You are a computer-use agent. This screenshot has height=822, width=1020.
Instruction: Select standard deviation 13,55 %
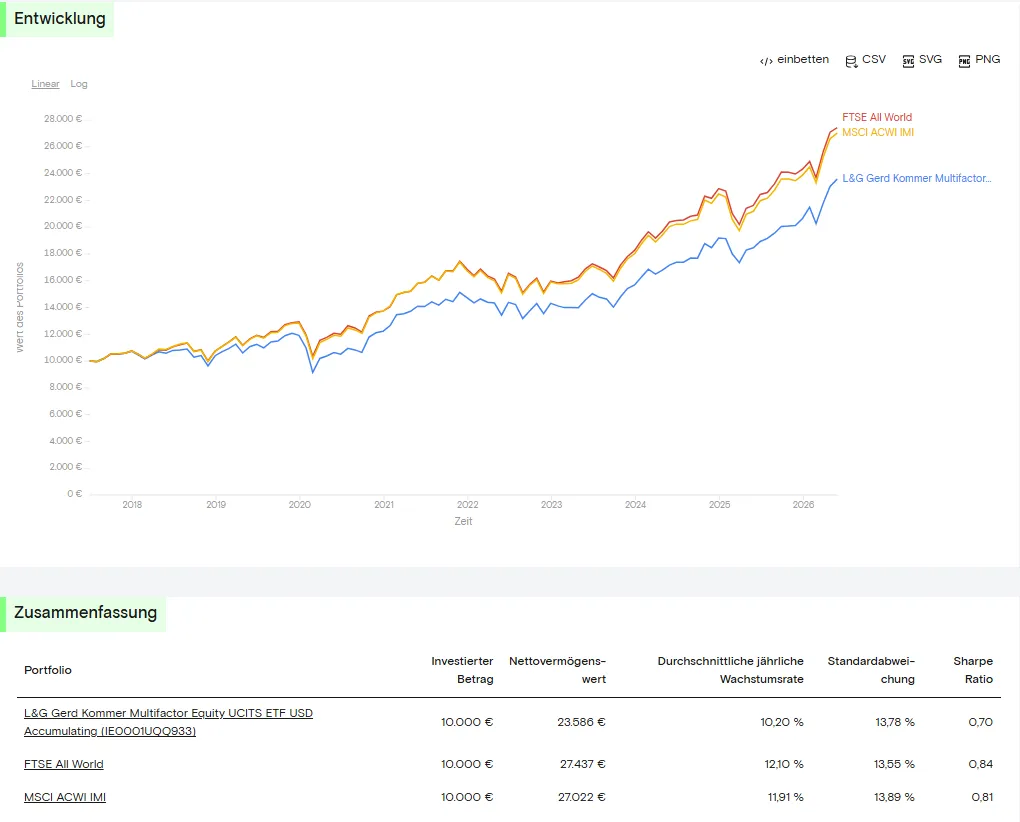coord(894,764)
